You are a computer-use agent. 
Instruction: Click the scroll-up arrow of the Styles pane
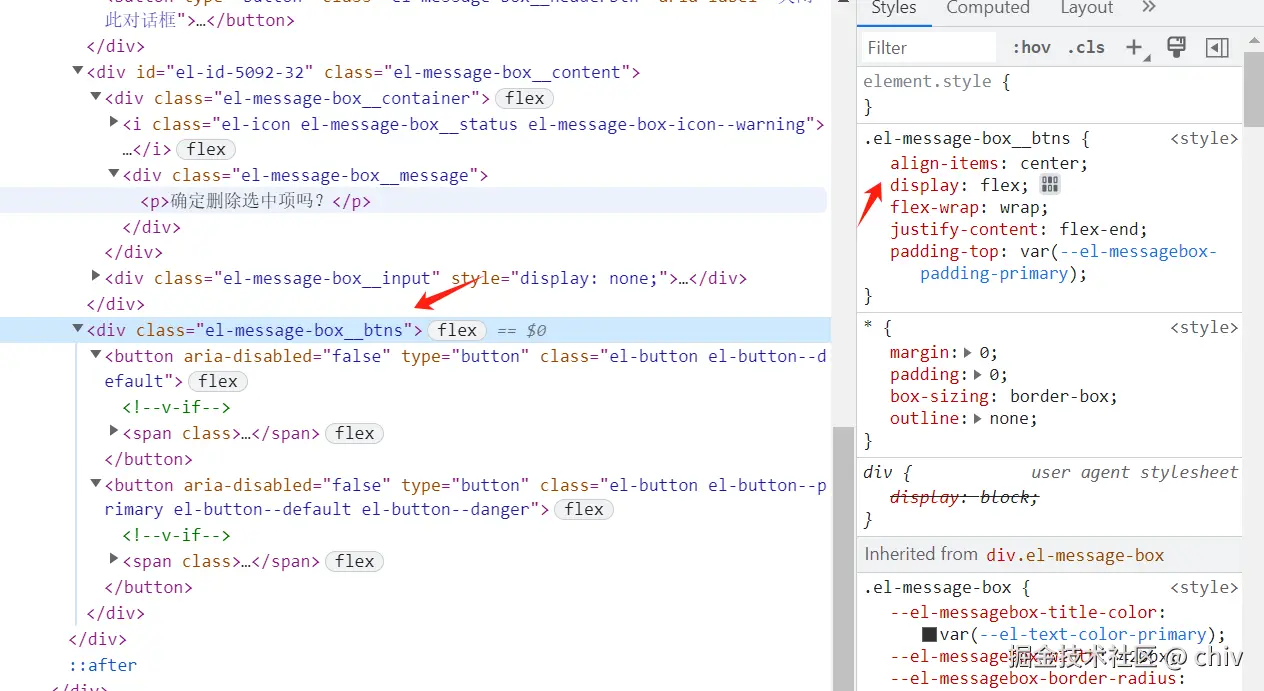1254,39
